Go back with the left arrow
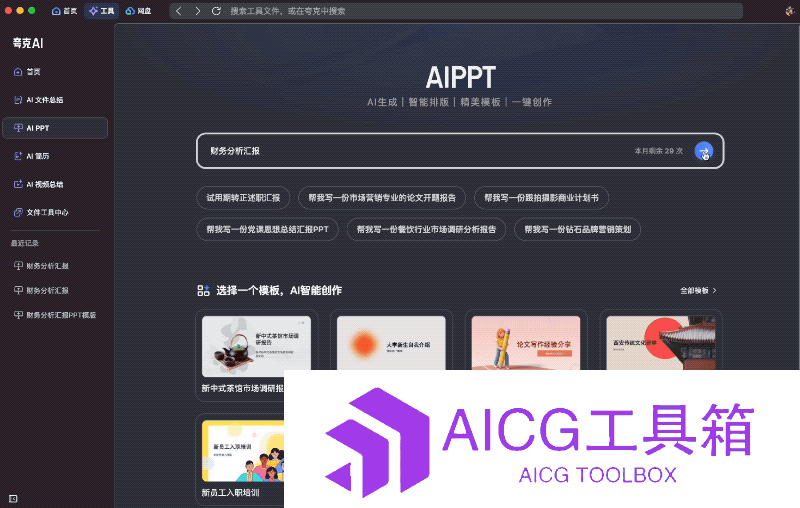The width and height of the screenshot is (800, 508). [x=179, y=11]
